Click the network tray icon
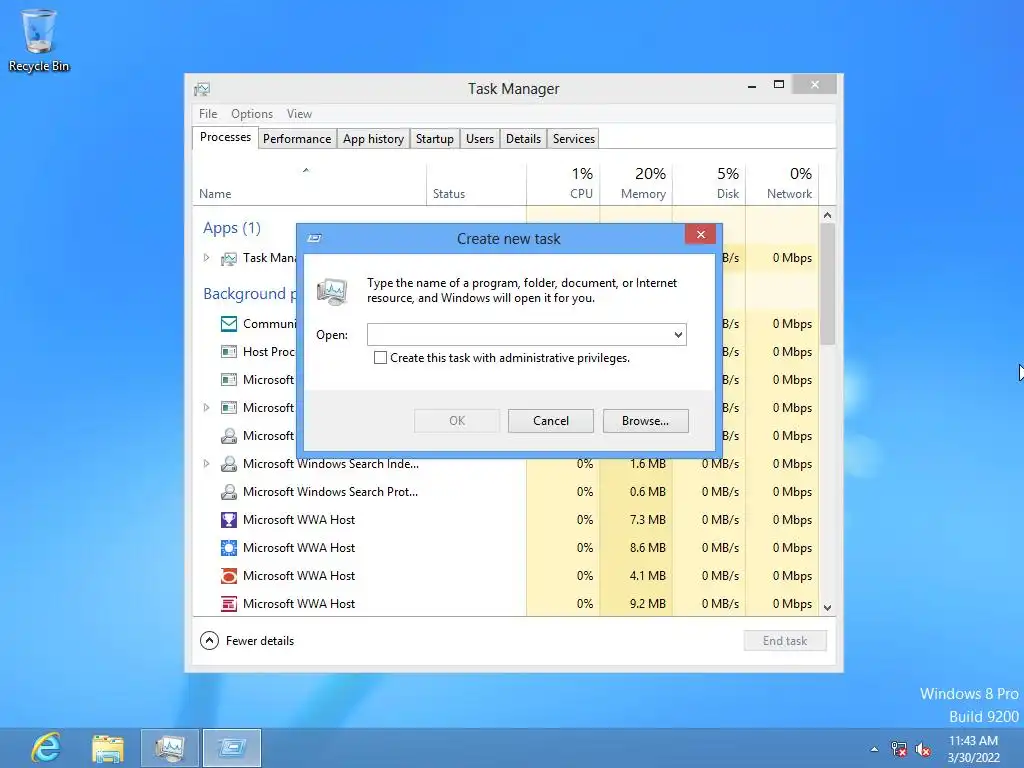 coord(899,749)
